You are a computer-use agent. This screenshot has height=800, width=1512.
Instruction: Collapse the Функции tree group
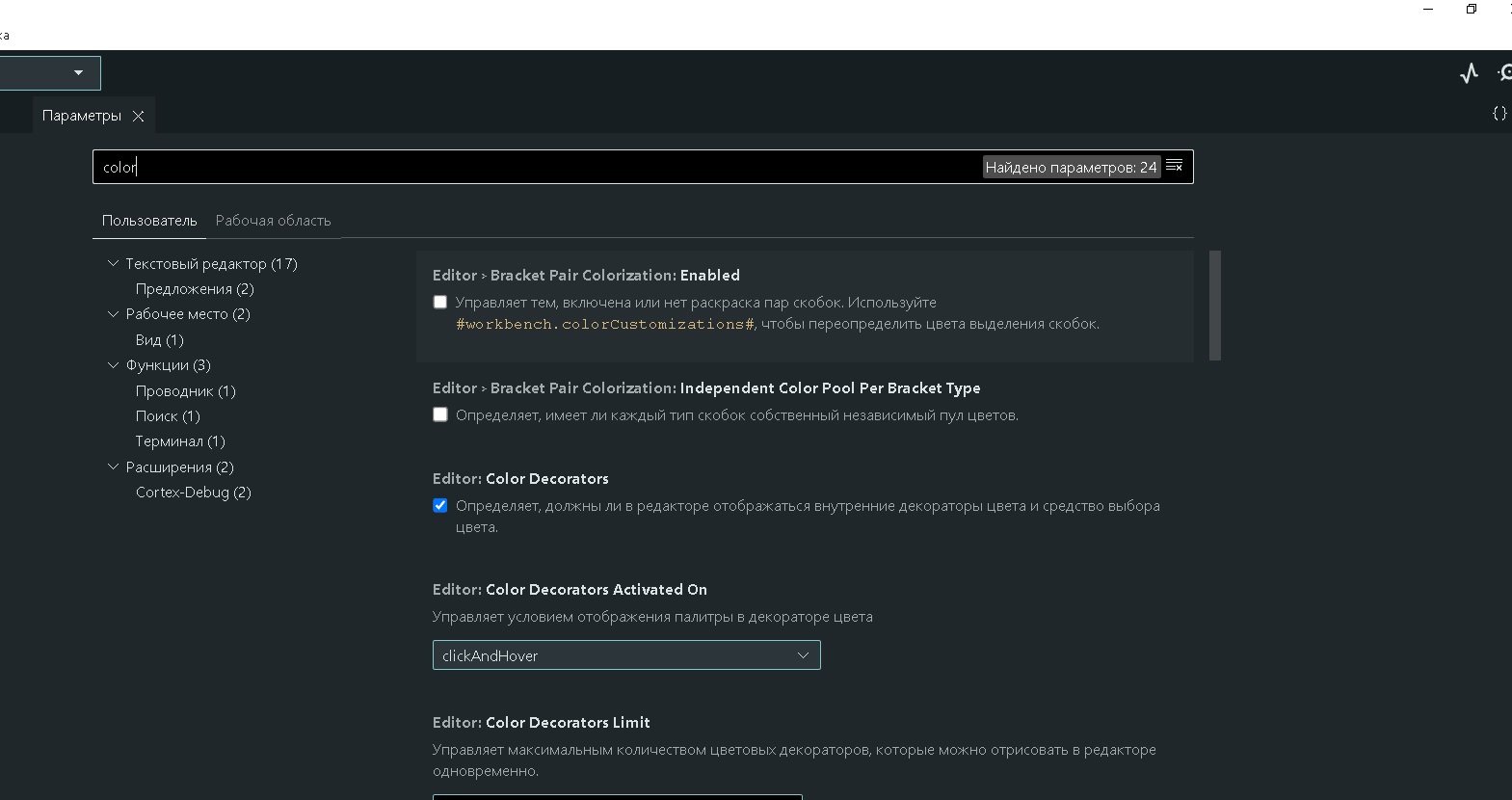pyautogui.click(x=113, y=364)
